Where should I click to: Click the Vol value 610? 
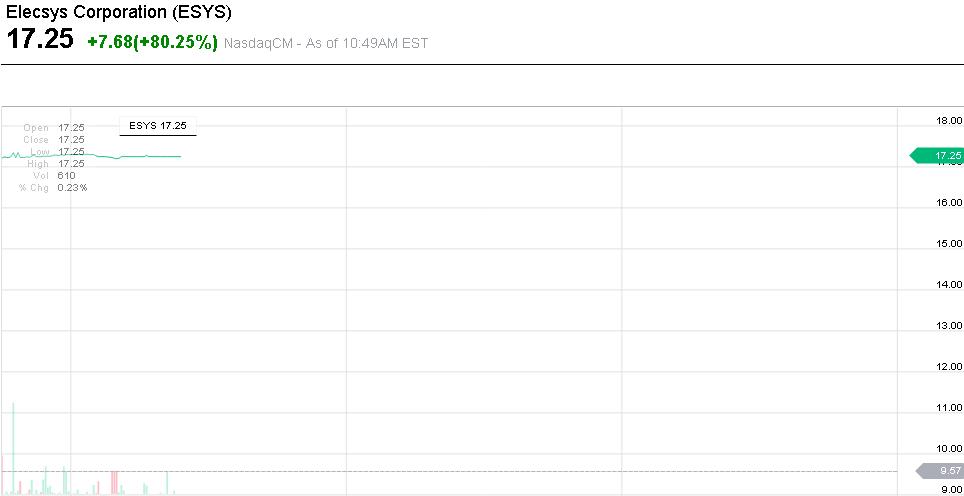point(66,175)
